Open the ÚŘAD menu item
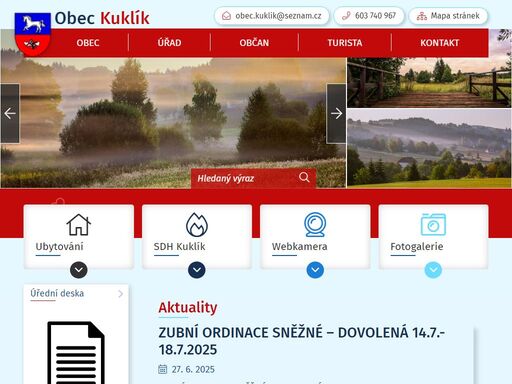Image resolution: width=512 pixels, height=384 pixels. tap(169, 43)
